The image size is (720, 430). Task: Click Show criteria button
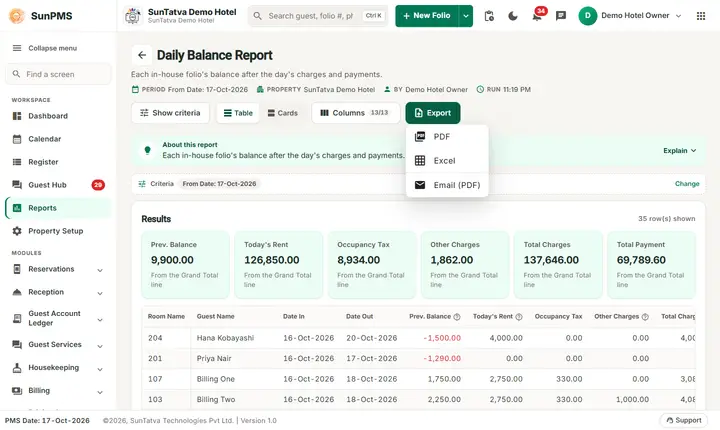click(x=170, y=113)
